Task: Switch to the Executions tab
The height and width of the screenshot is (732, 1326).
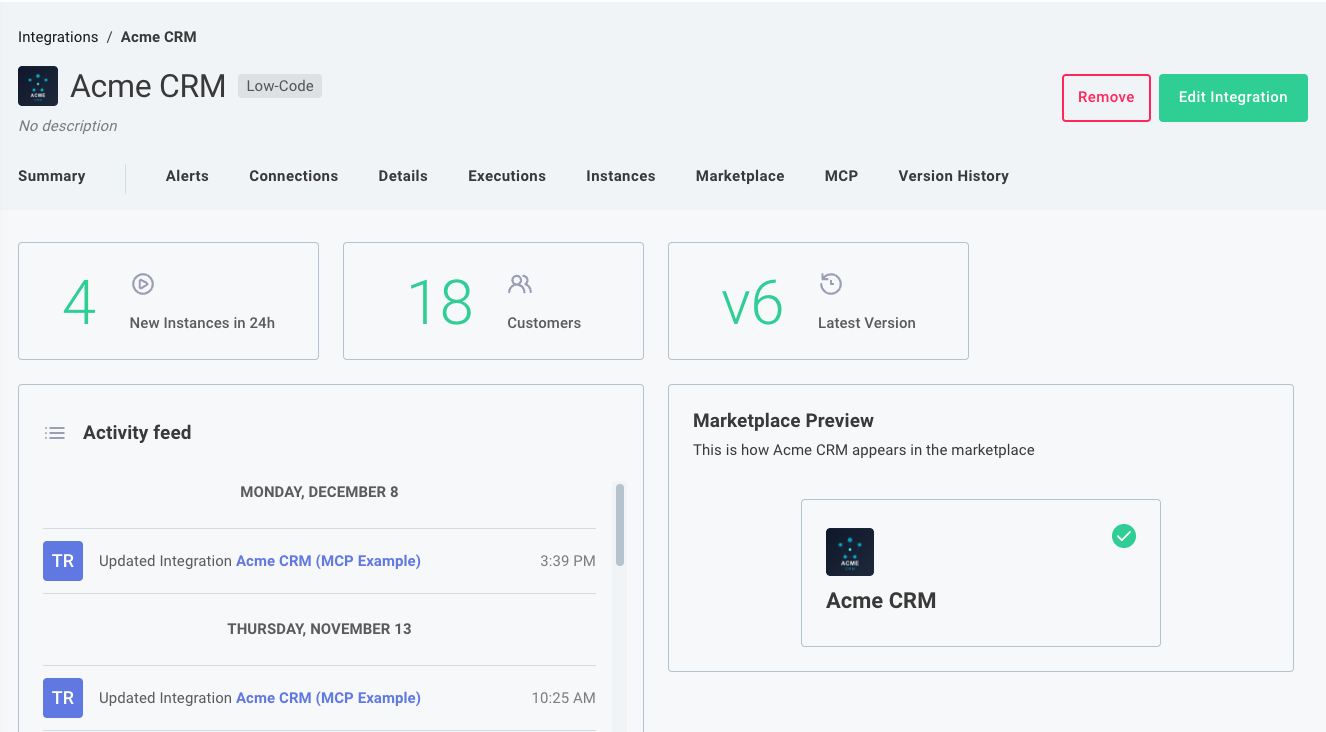Action: (506, 176)
